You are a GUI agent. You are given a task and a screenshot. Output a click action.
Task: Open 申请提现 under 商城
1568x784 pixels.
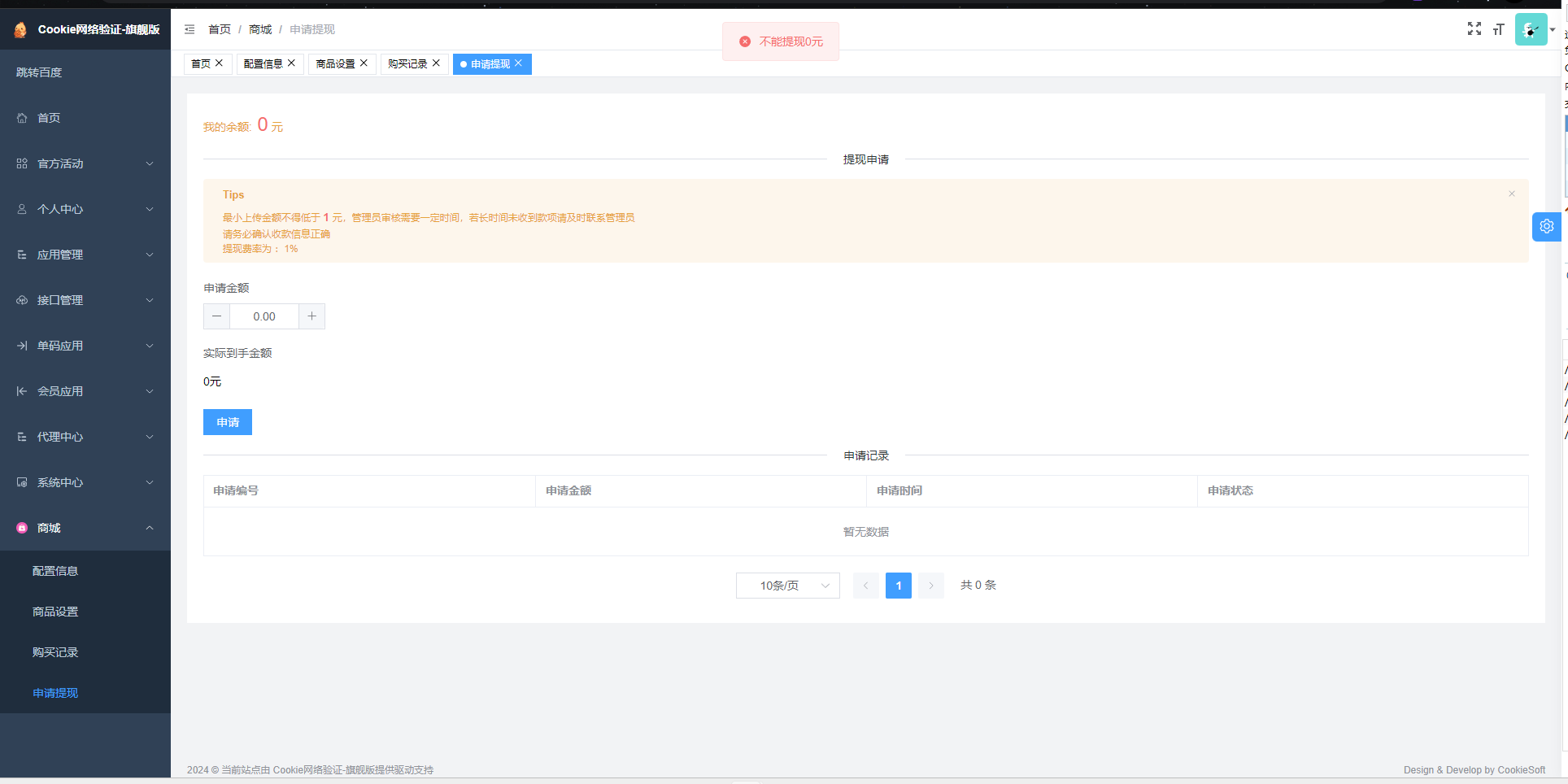click(x=85, y=693)
